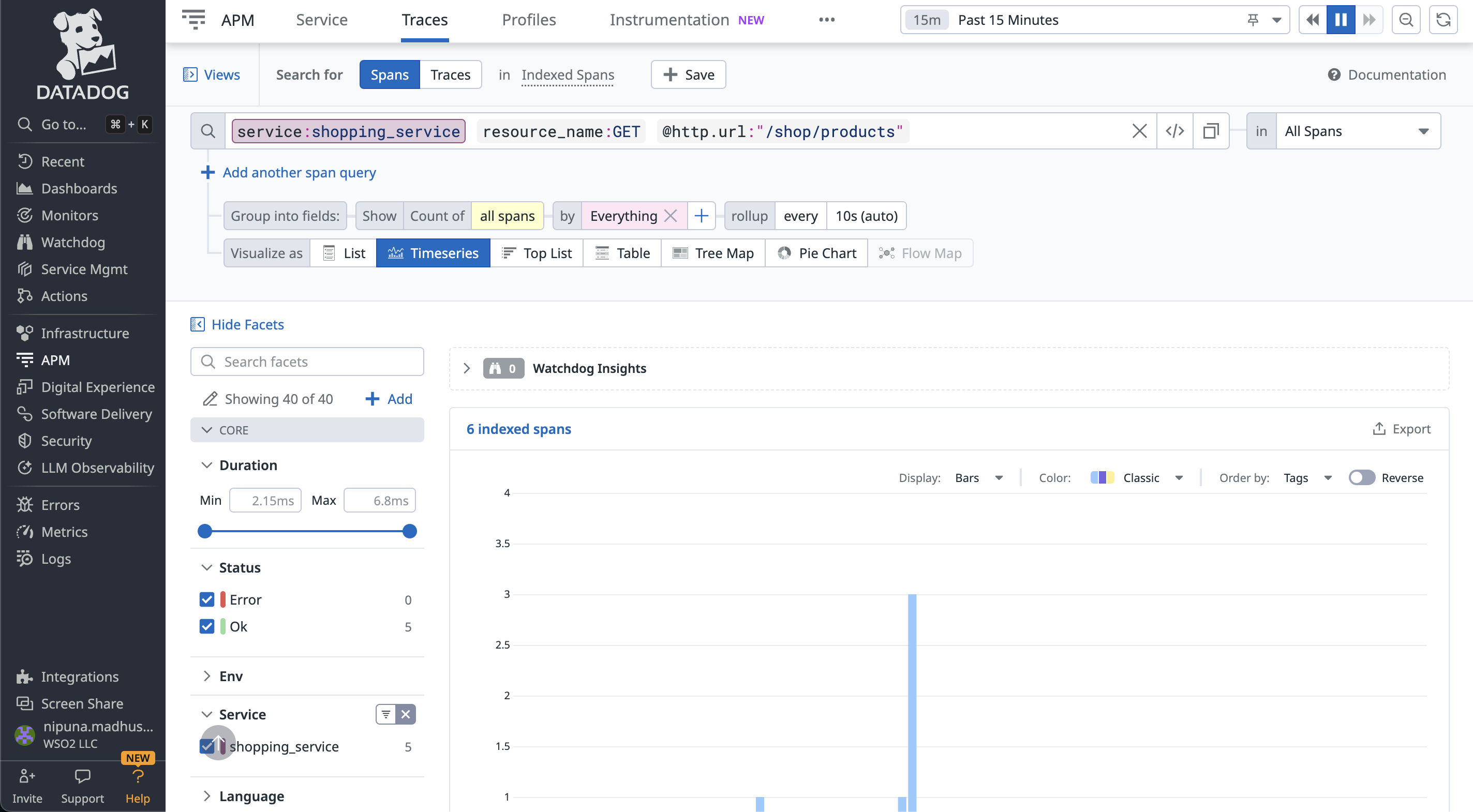Image resolution: width=1473 pixels, height=812 pixels.
Task: Expand the Env facet
Action: tap(223, 676)
